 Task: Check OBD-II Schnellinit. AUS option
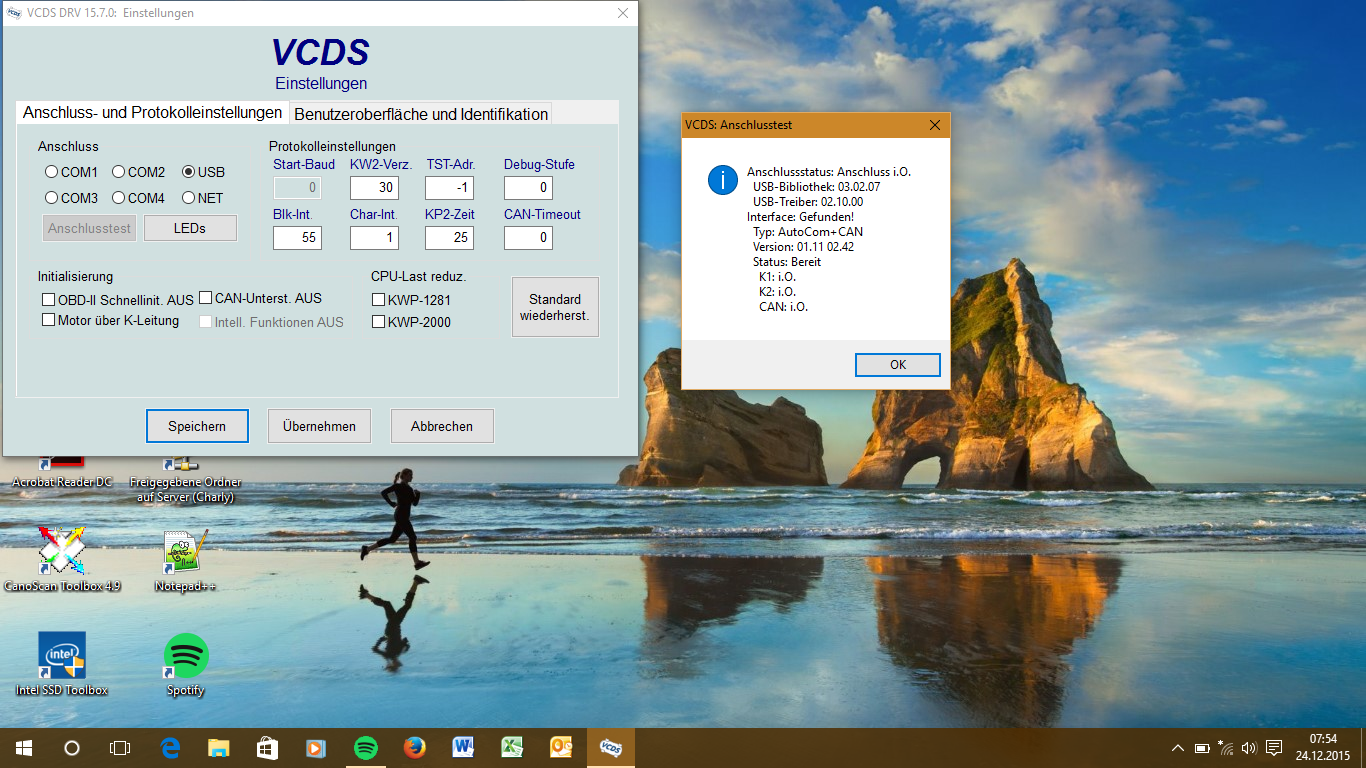(x=49, y=299)
